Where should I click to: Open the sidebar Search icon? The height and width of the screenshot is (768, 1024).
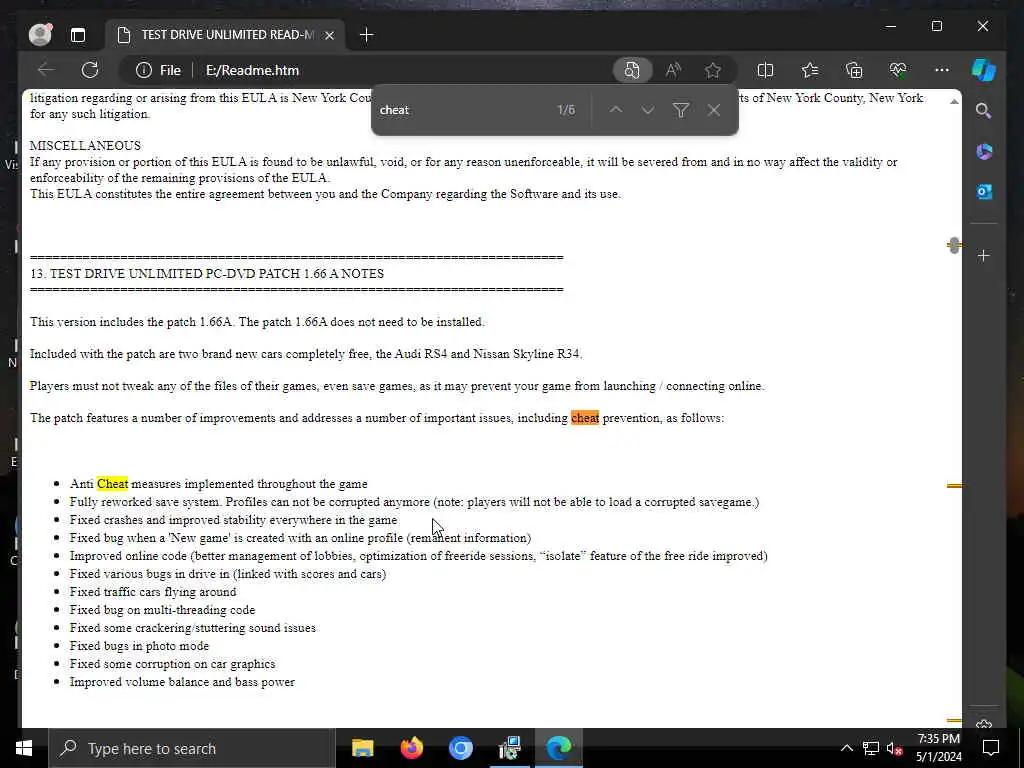tap(984, 111)
